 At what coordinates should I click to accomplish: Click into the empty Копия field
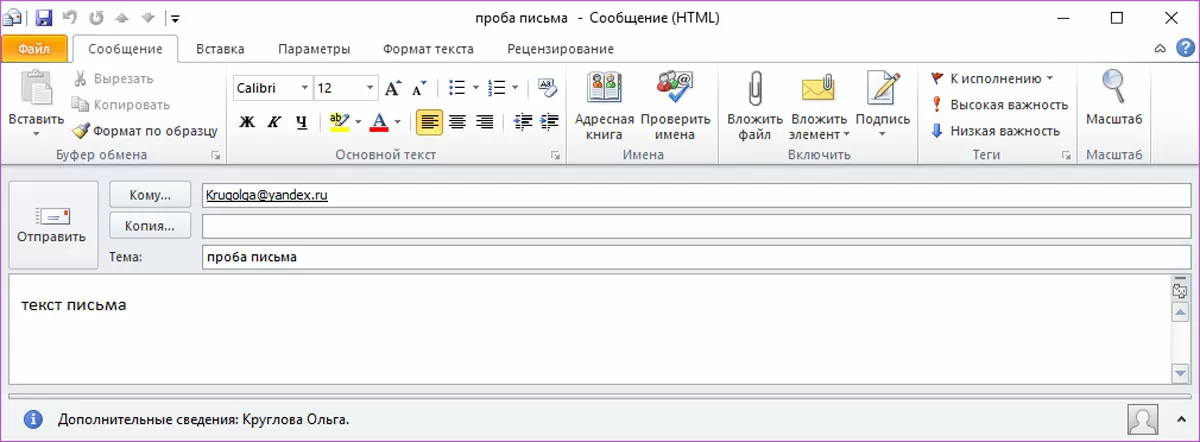696,226
